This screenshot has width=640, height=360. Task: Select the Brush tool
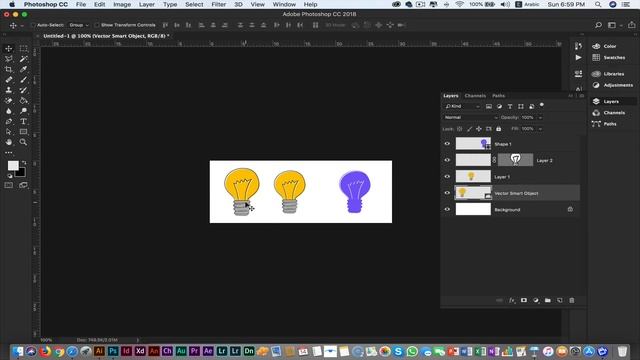(x=23, y=80)
